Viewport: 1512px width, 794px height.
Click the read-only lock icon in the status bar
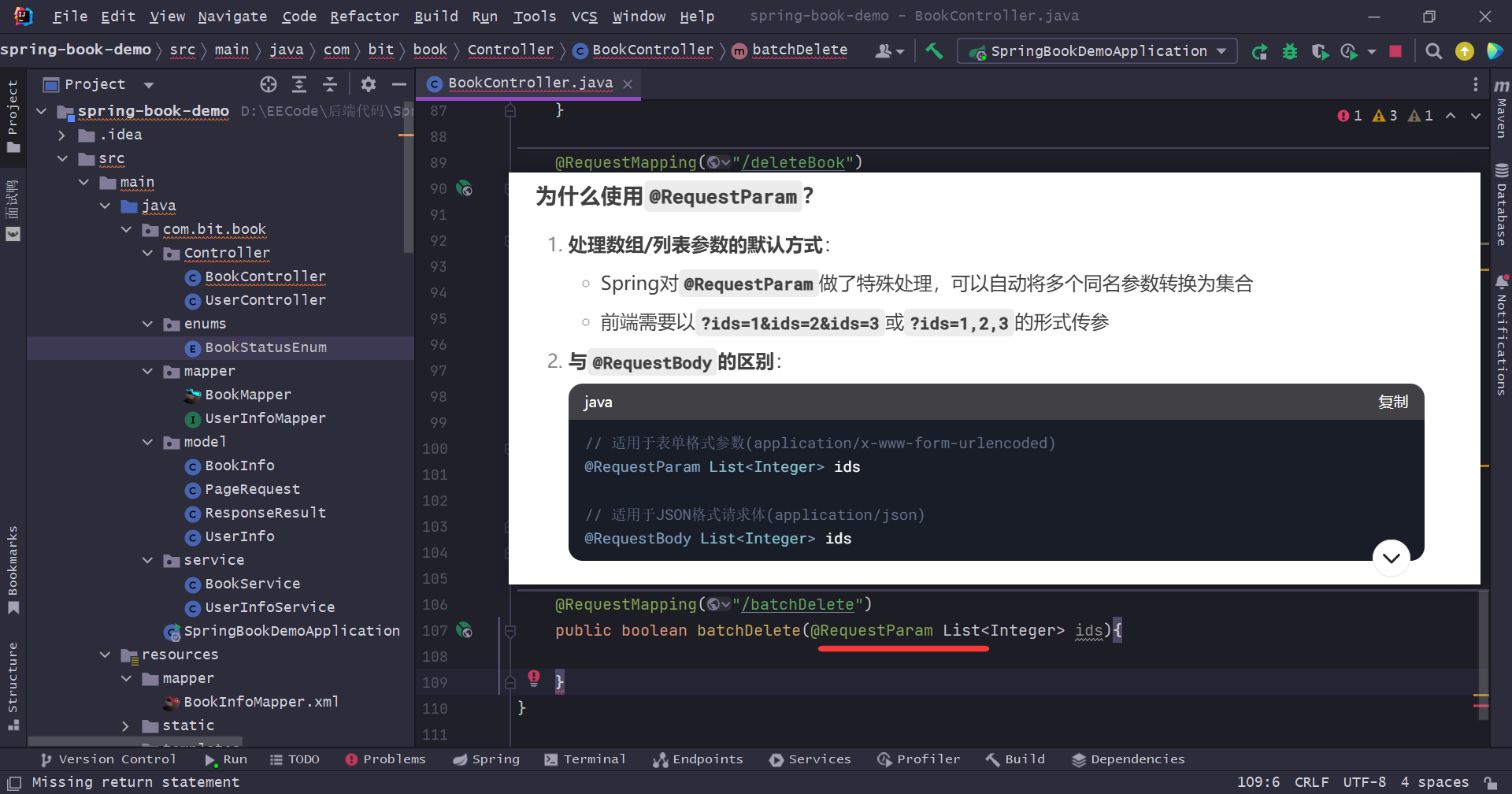coord(1490,782)
